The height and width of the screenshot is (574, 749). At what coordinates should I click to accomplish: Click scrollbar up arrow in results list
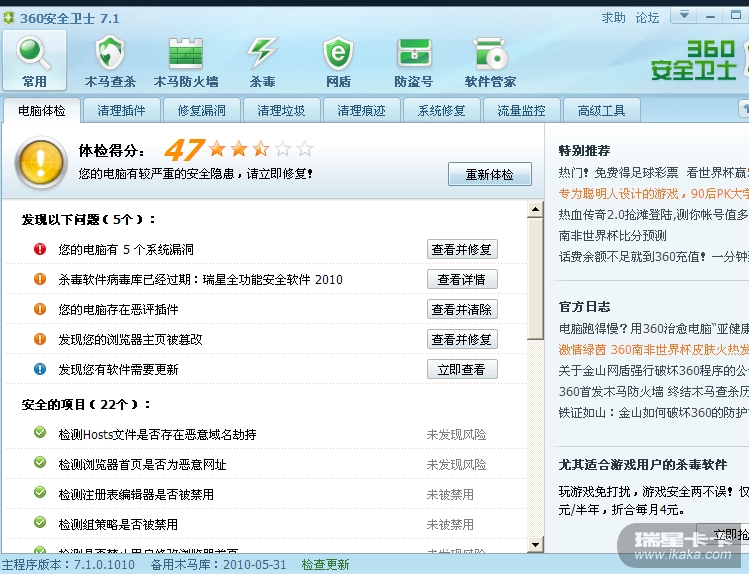pos(535,210)
